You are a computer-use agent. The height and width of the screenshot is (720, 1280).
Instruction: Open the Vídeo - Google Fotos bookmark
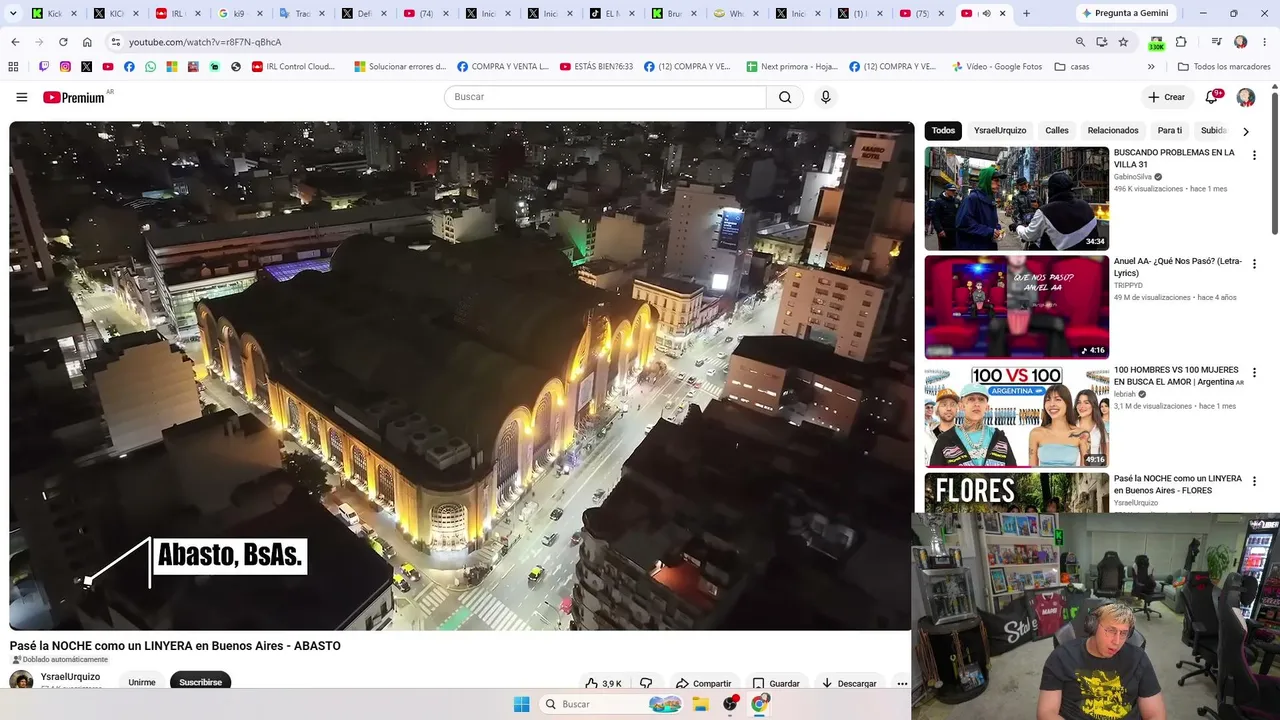pos(997,67)
